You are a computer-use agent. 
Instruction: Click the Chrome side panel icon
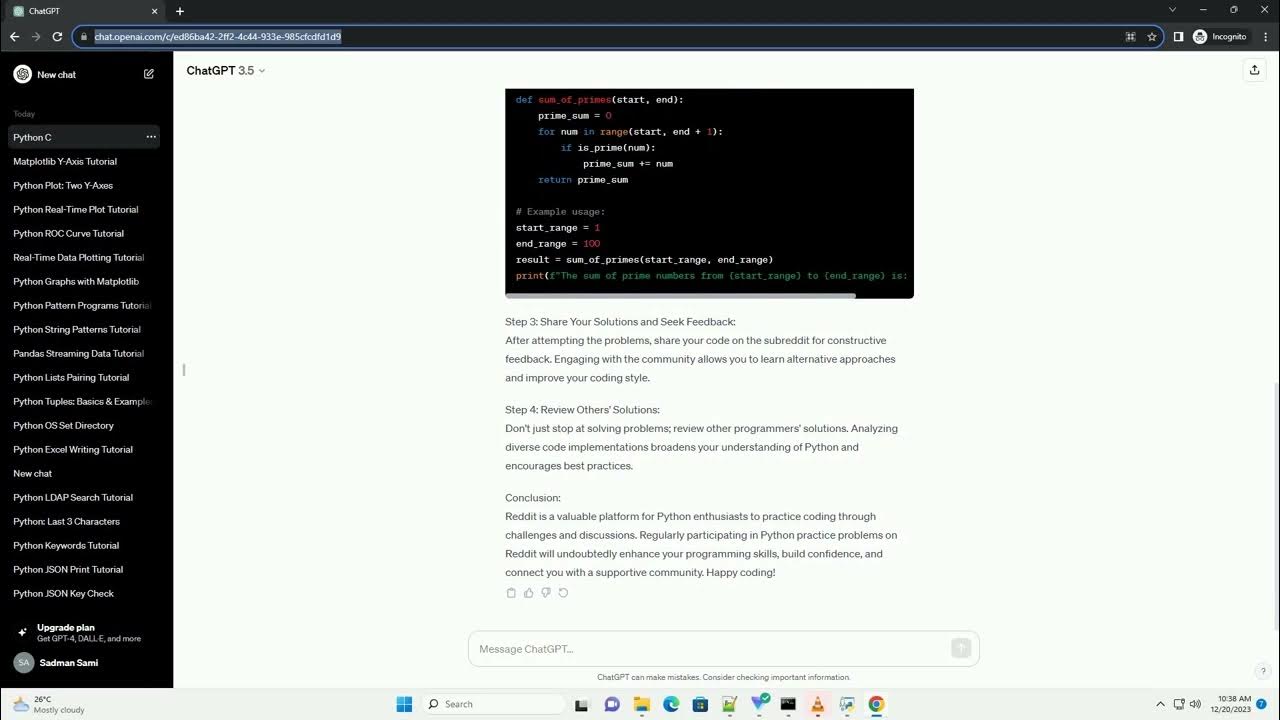click(1178, 37)
